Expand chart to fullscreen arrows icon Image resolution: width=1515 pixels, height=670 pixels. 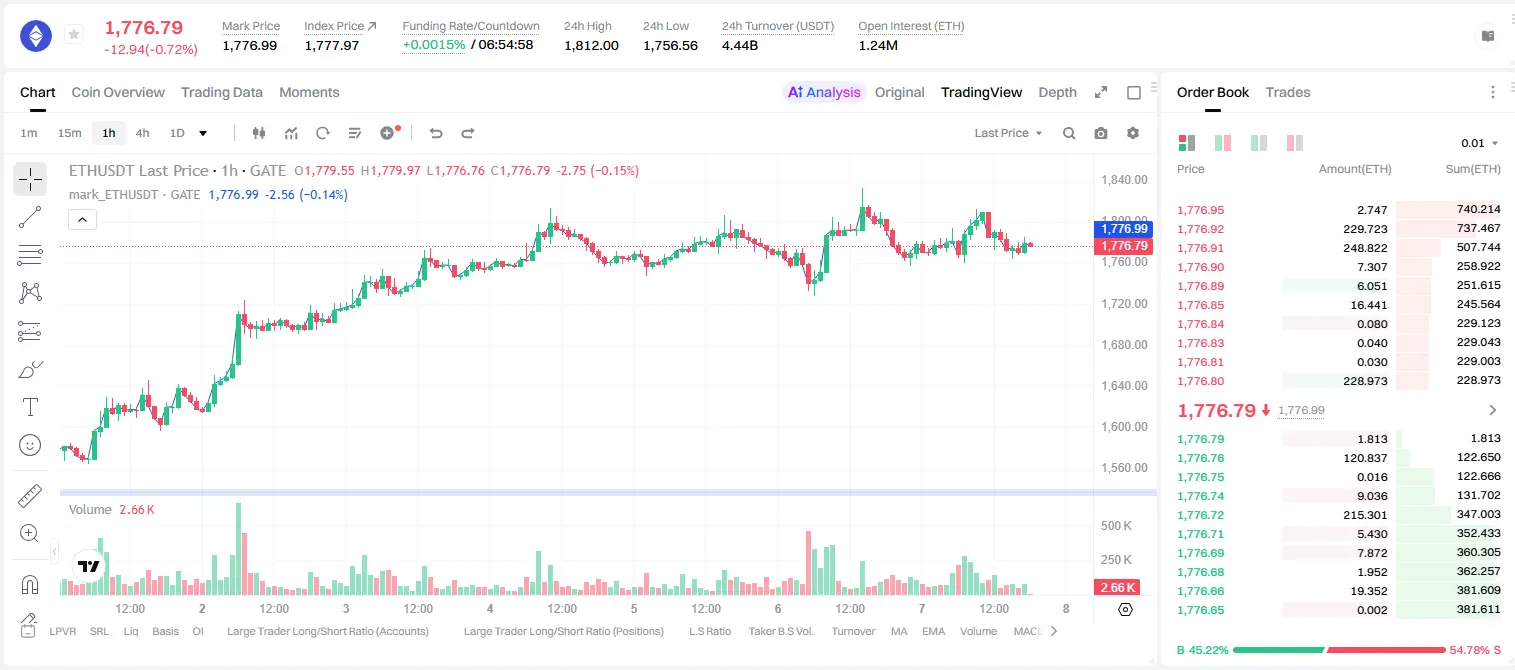(1101, 92)
